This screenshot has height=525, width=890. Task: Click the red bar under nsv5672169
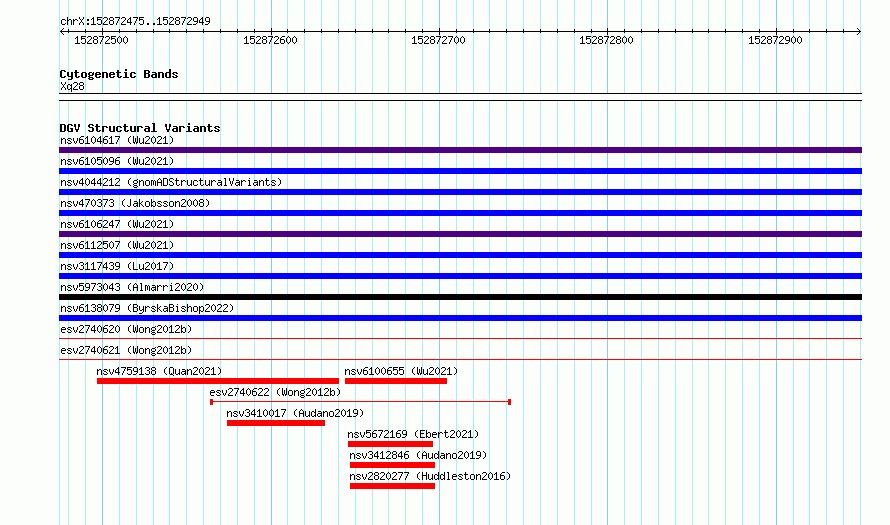[x=391, y=444]
